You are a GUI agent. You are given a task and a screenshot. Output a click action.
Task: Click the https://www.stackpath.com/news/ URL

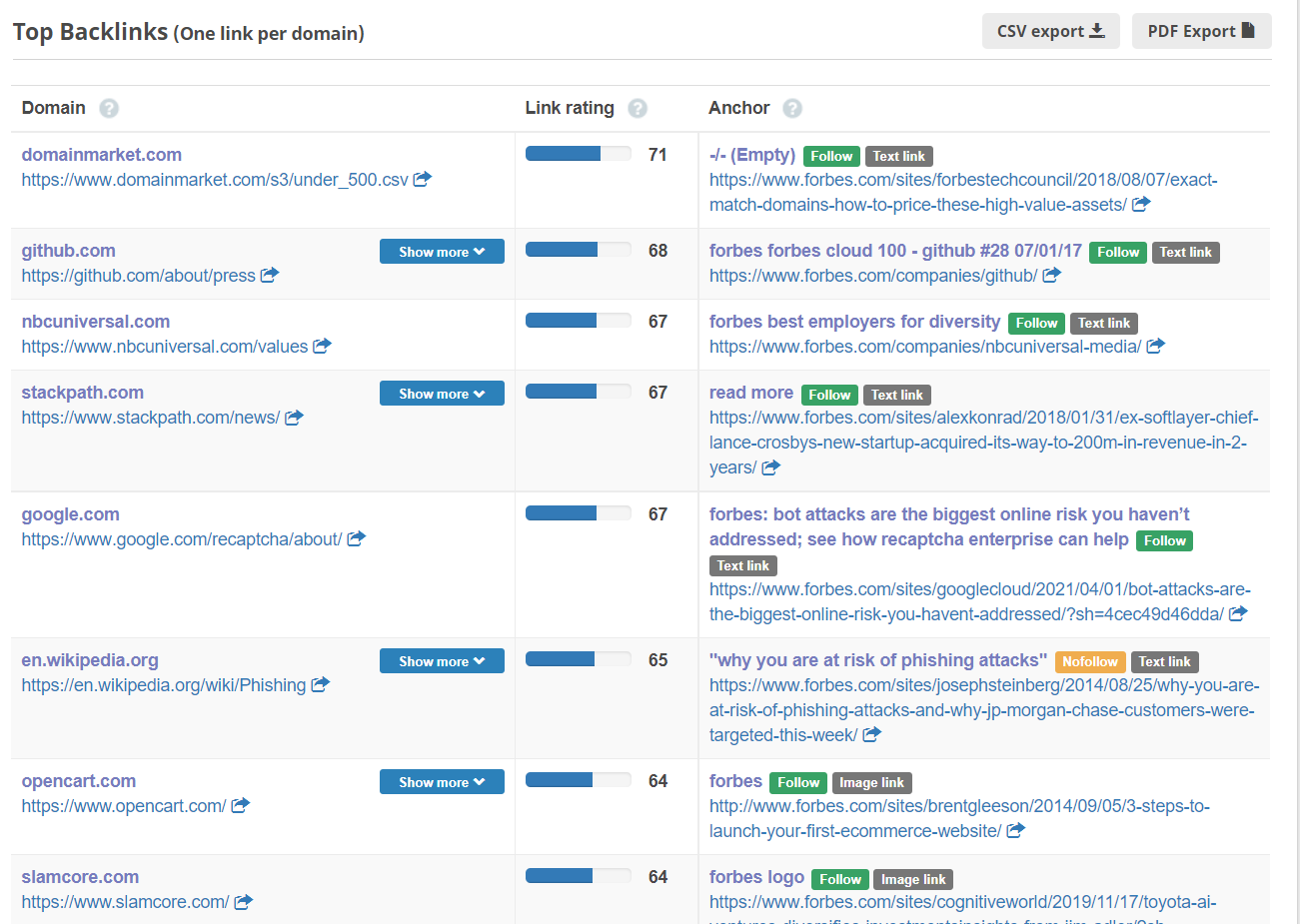(151, 418)
